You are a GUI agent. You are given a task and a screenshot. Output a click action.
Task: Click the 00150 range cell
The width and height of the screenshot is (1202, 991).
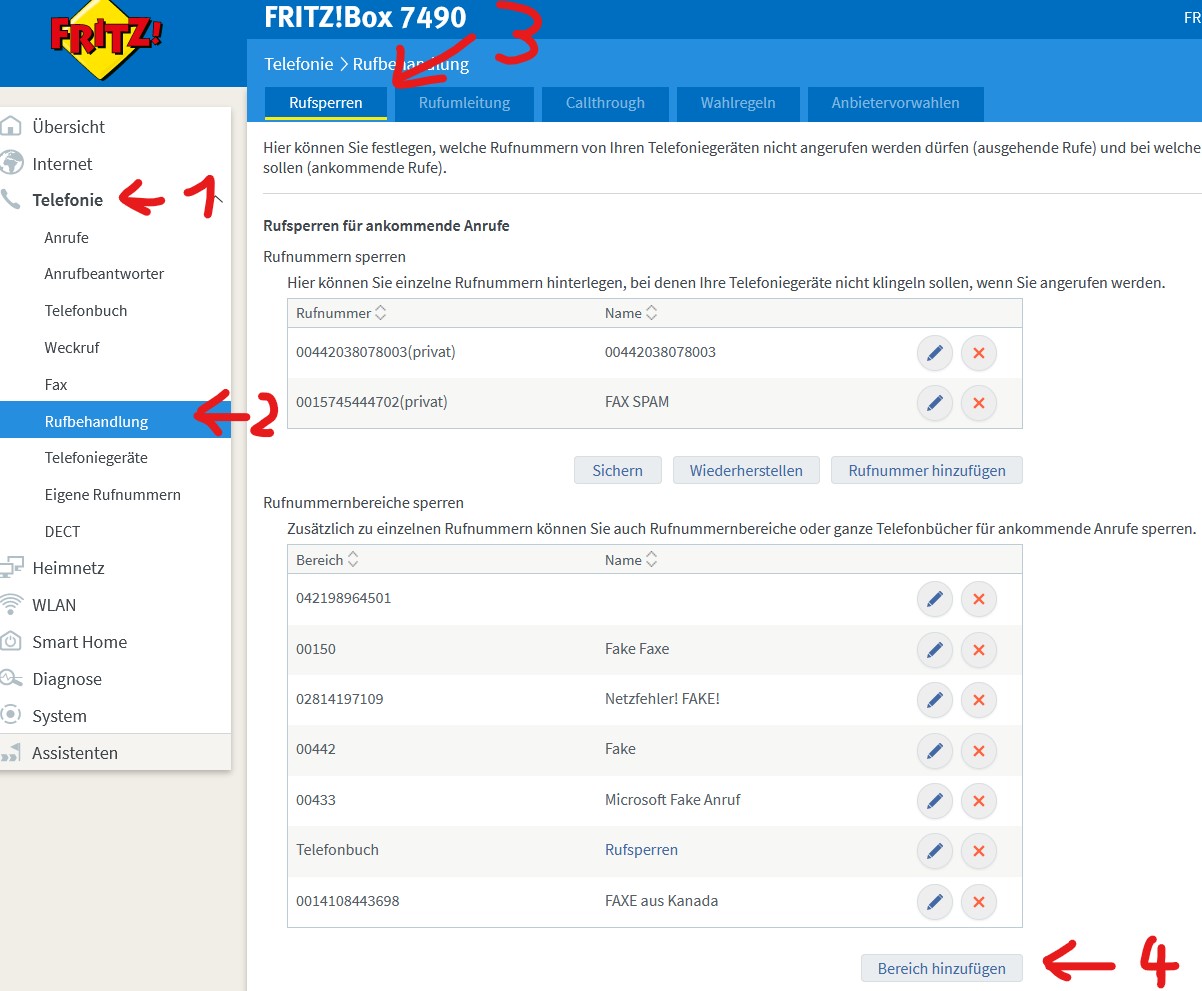click(315, 649)
